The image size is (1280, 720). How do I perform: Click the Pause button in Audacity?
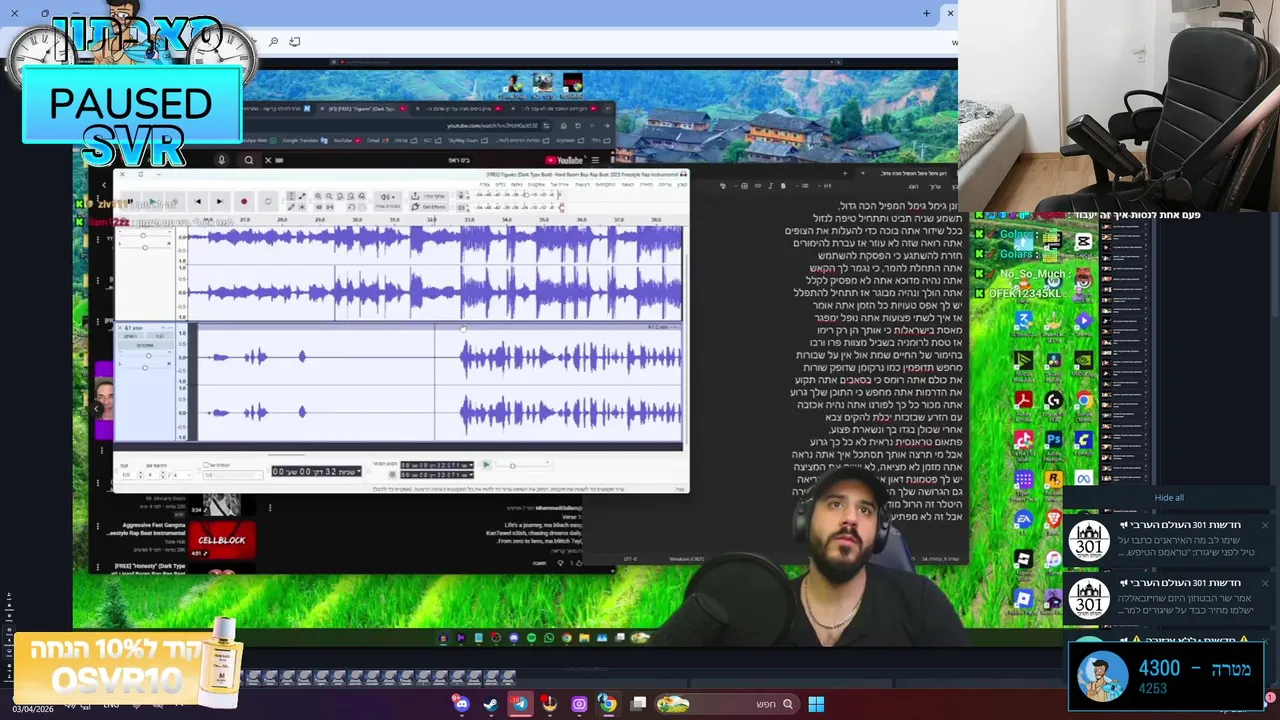click(130, 201)
